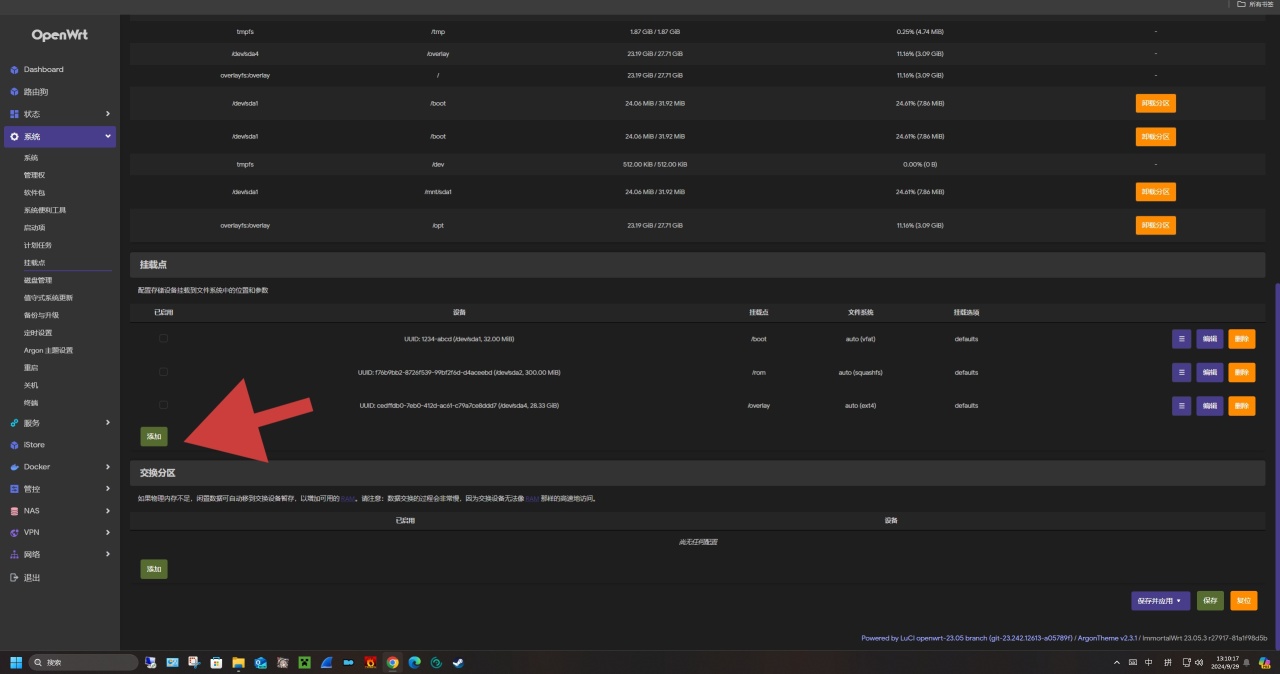Click the OpenWrt logo
This screenshot has width=1280, height=674.
click(59, 35)
